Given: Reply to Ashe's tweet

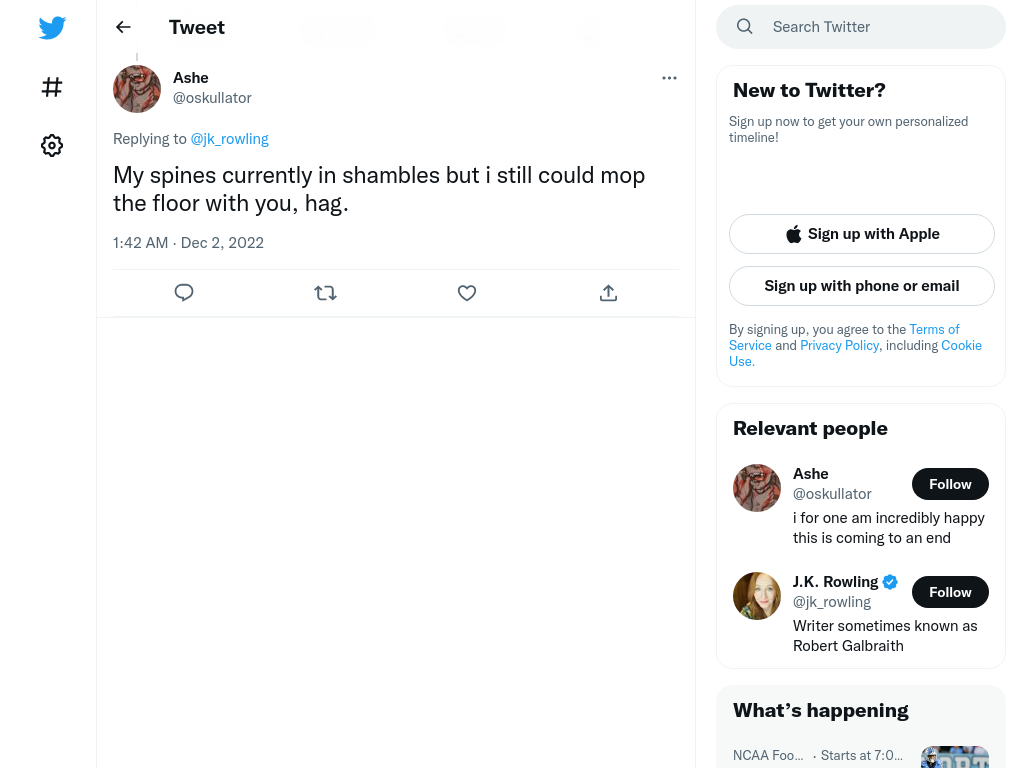Looking at the screenshot, I should tap(184, 293).
